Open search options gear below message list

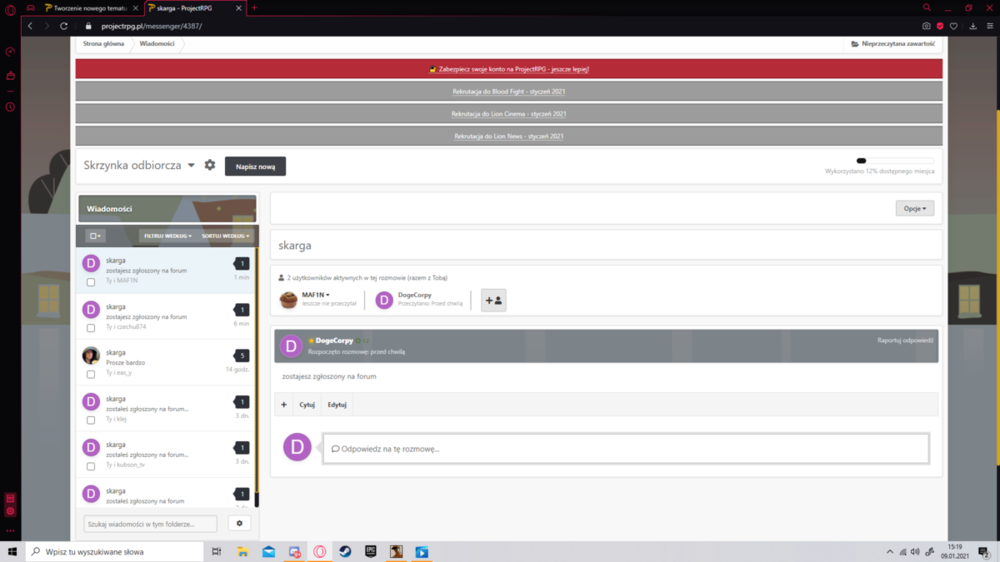(x=240, y=523)
